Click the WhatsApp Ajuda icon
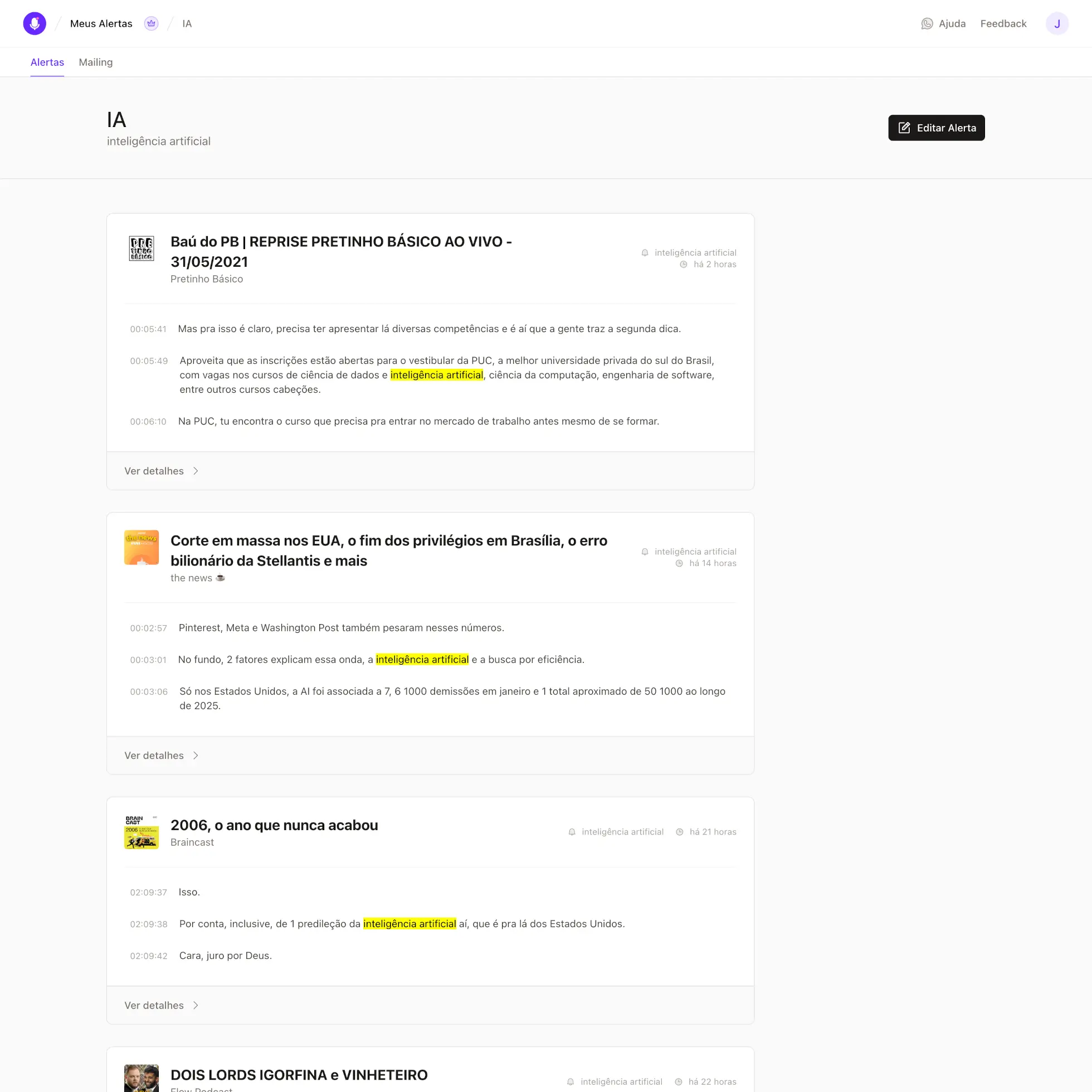 (927, 24)
